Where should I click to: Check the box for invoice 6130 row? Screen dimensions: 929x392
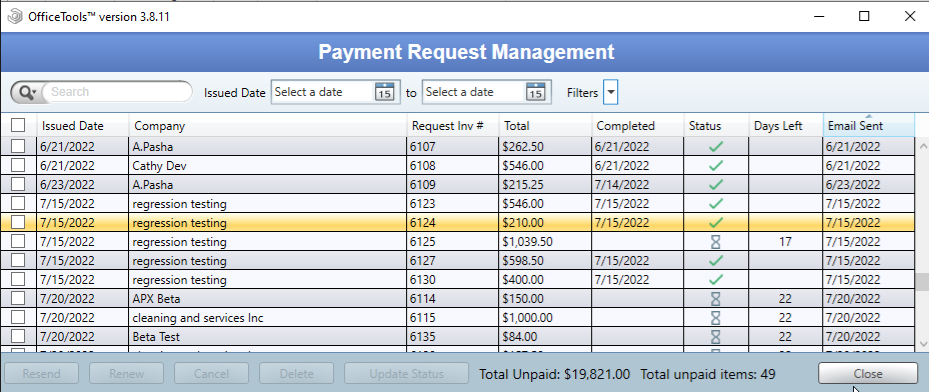[x=18, y=279]
